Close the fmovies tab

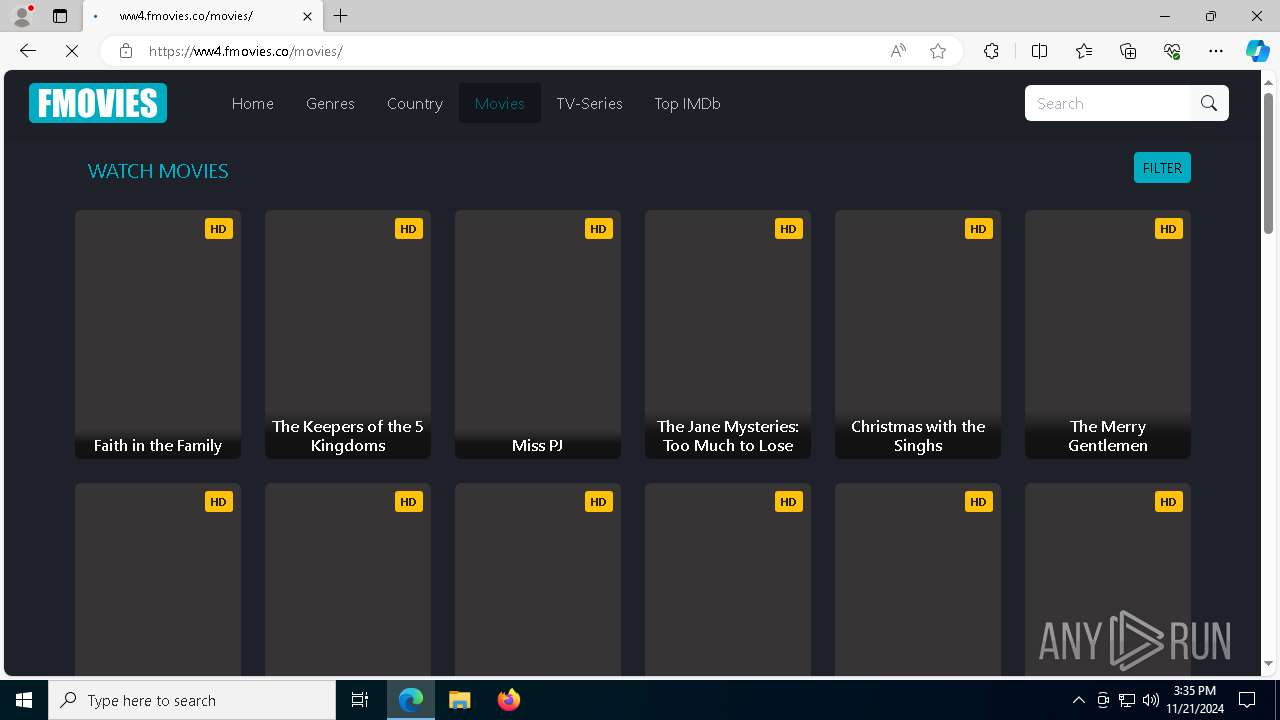click(307, 16)
